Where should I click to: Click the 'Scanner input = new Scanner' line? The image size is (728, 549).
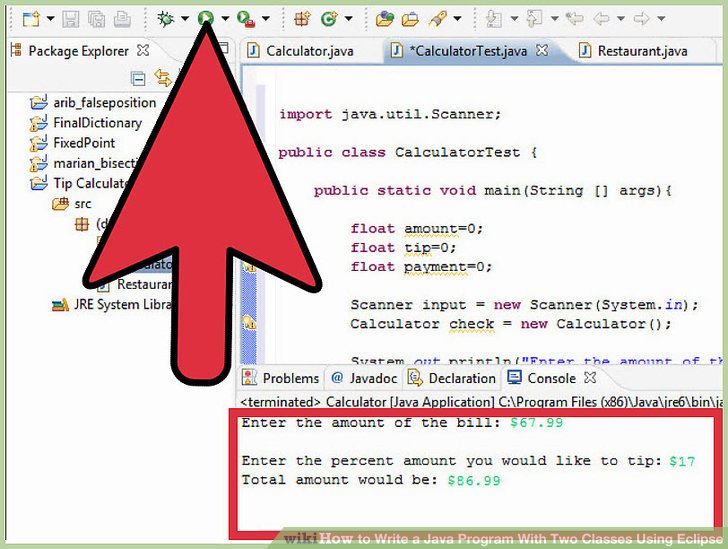(x=524, y=305)
